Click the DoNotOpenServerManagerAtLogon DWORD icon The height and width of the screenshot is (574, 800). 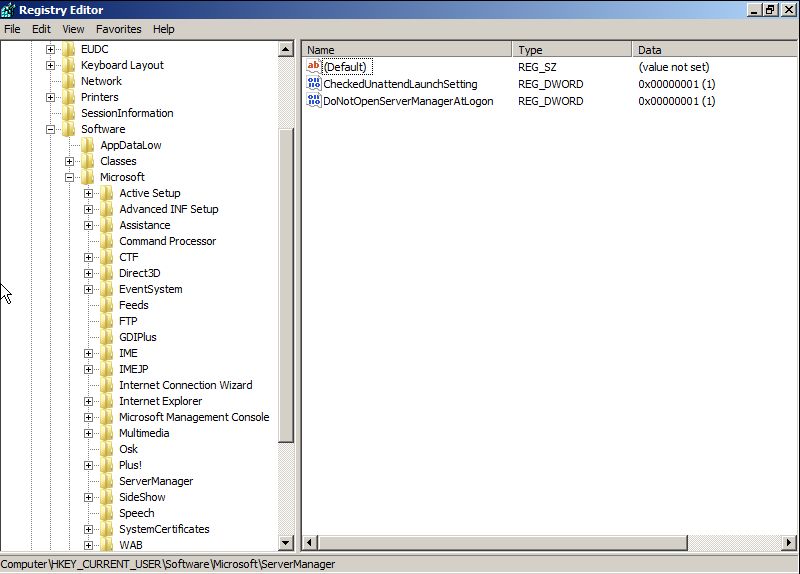coord(313,101)
